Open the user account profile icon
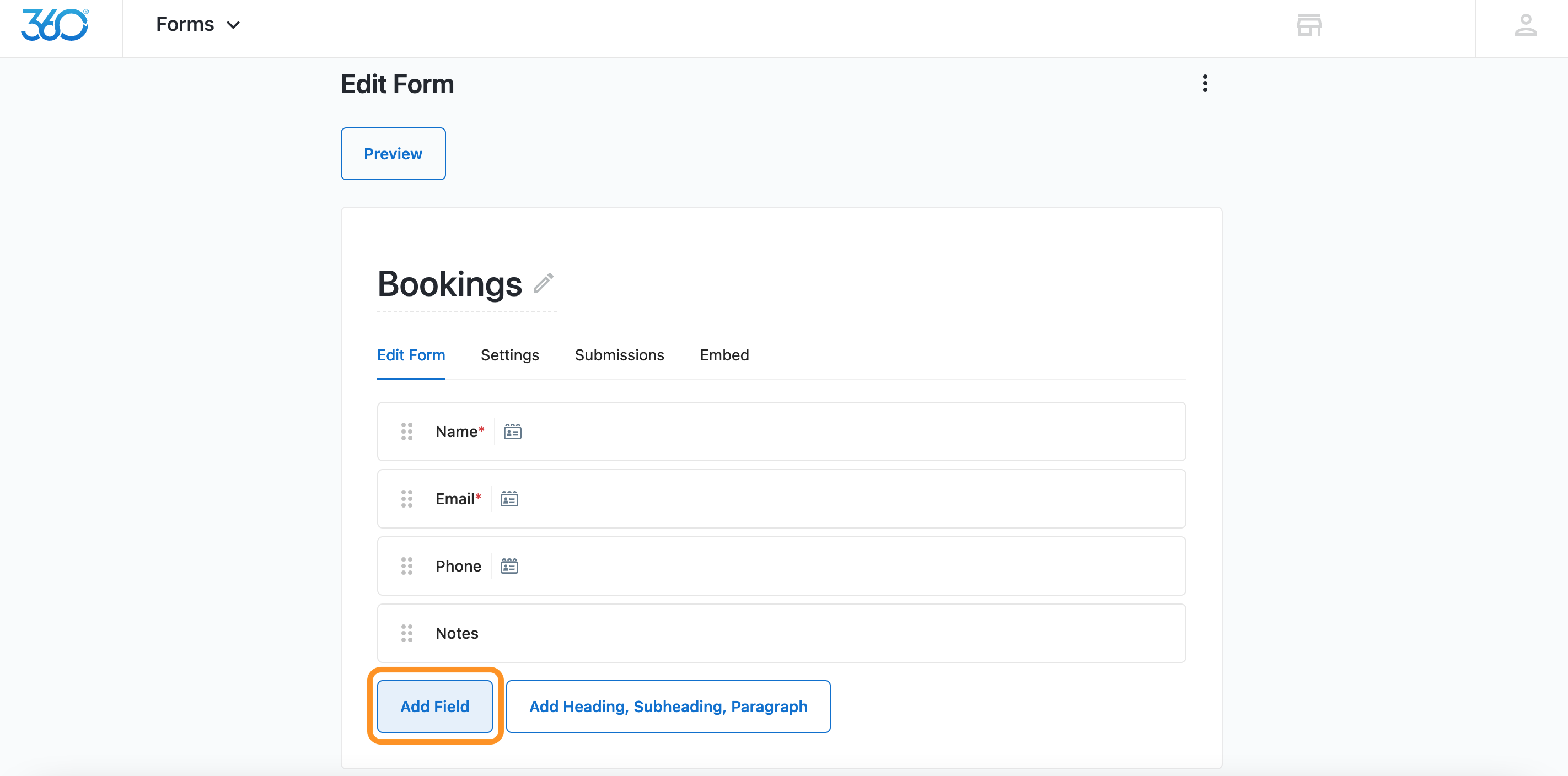This screenshot has width=1568, height=776. tap(1526, 25)
